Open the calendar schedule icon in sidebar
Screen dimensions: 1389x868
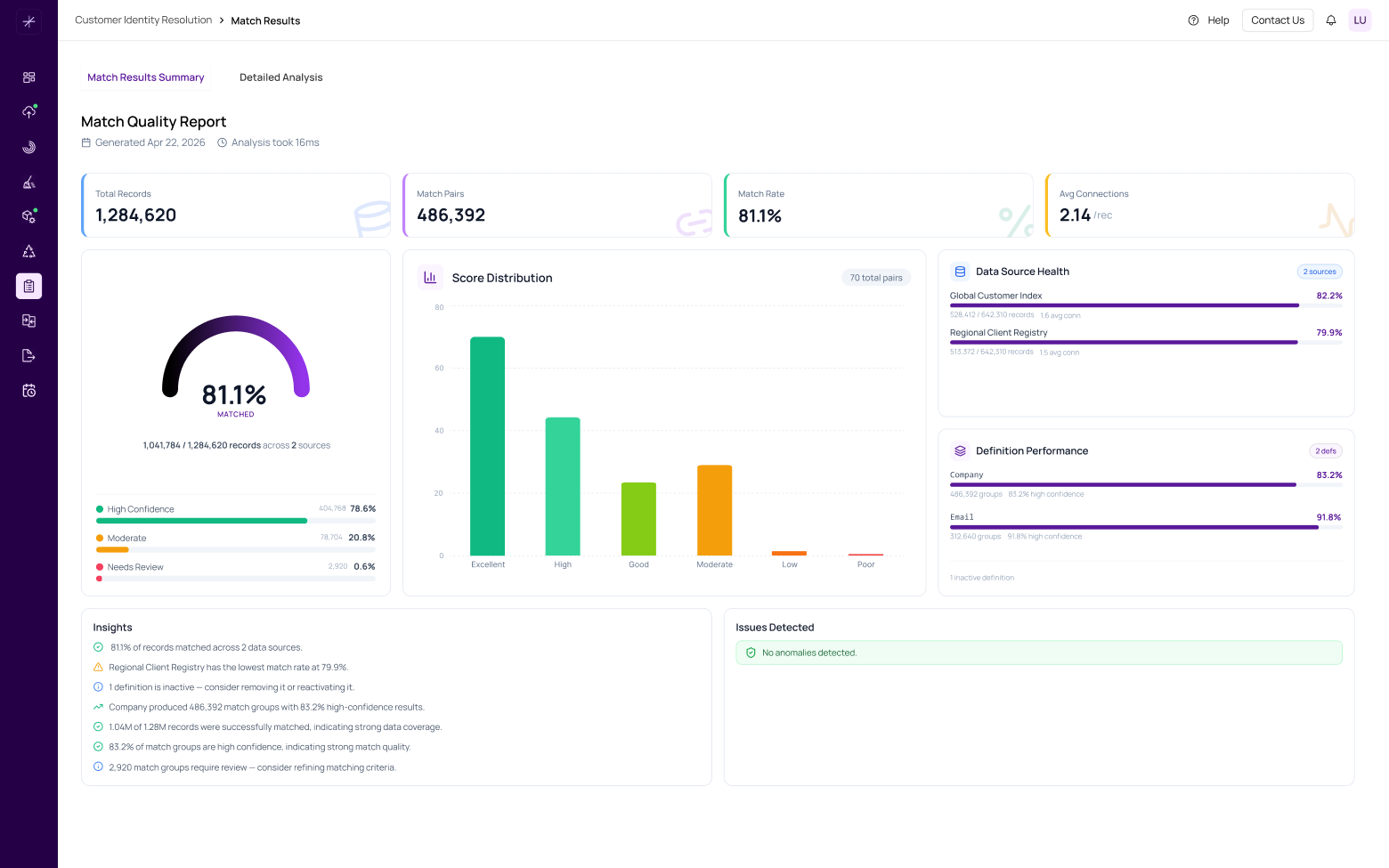pyautogui.click(x=28, y=390)
